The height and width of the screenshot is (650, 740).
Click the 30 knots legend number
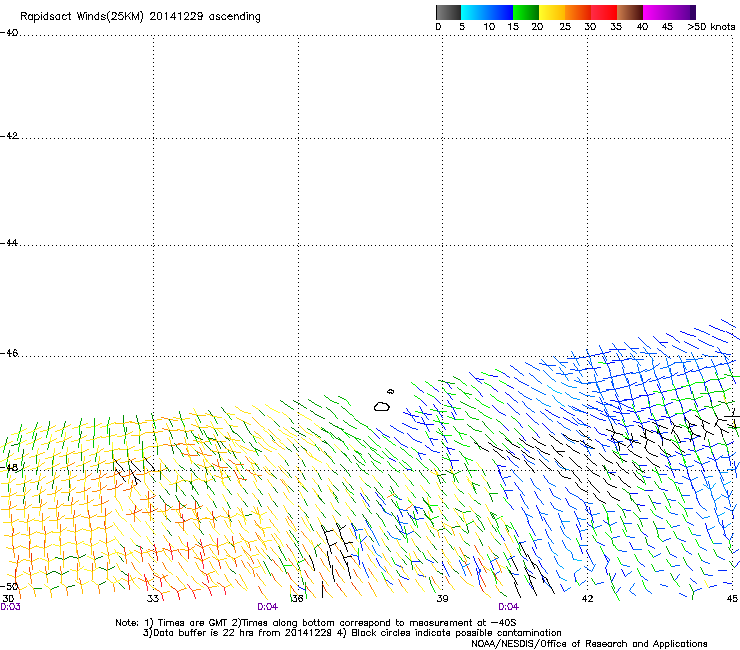click(x=590, y=27)
